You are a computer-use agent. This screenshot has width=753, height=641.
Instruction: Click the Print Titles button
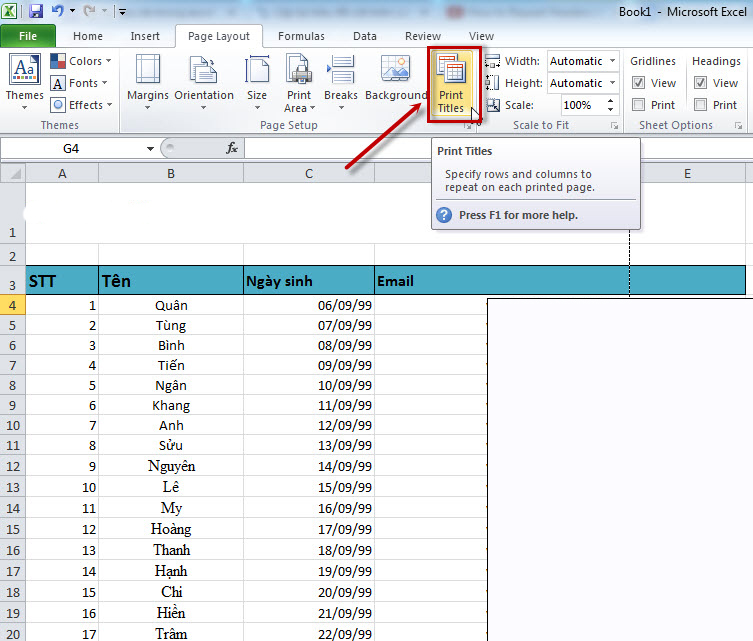(x=451, y=84)
